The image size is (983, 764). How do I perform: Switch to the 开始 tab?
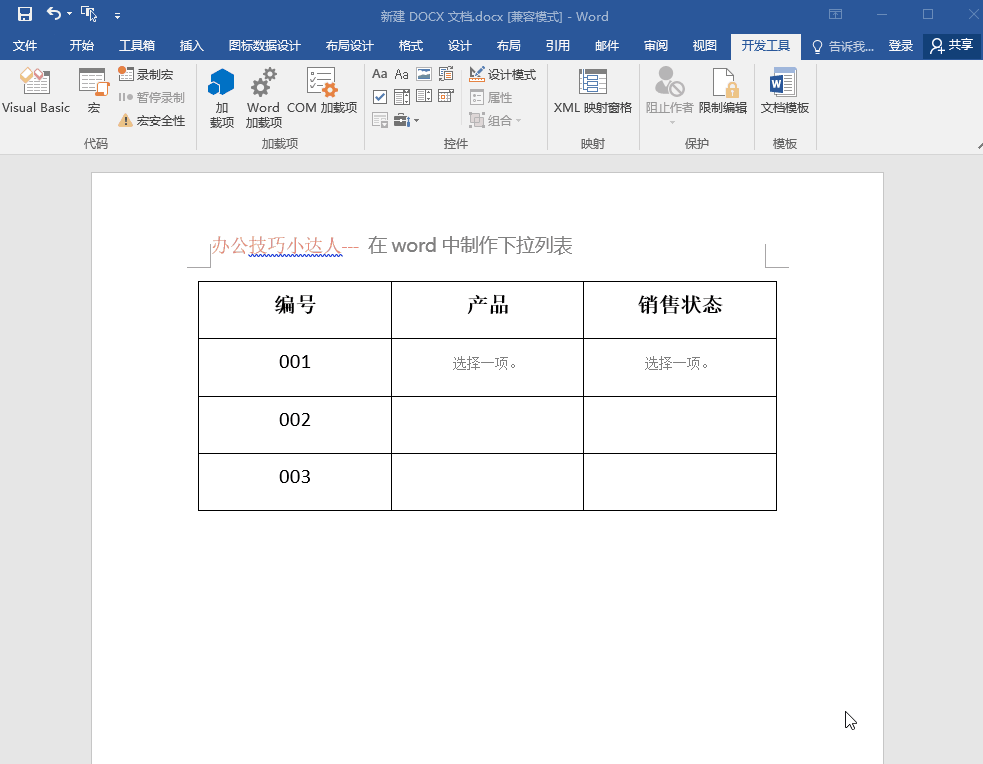81,46
